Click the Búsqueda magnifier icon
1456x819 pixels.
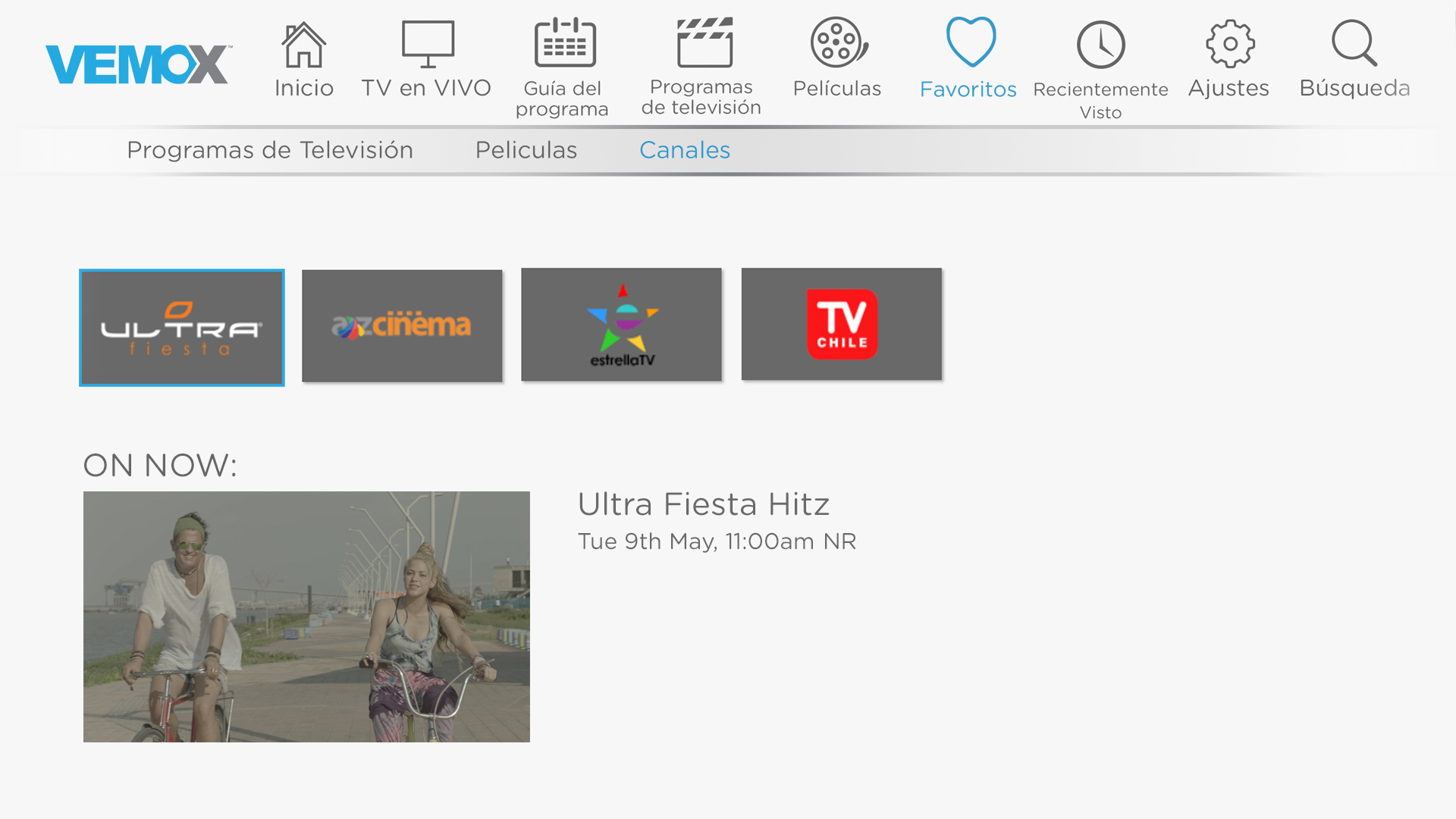1354,43
